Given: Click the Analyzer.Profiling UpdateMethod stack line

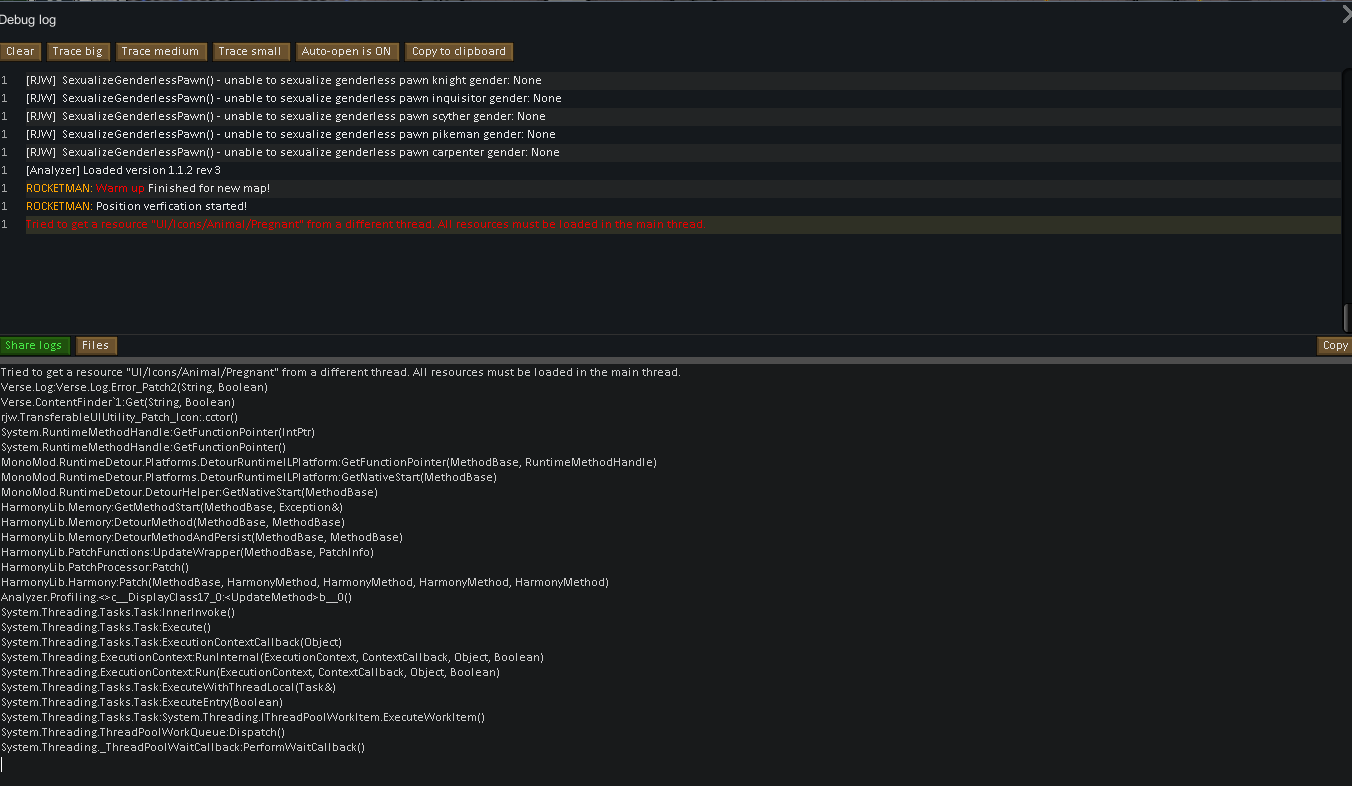Looking at the screenshot, I should pos(176,597).
